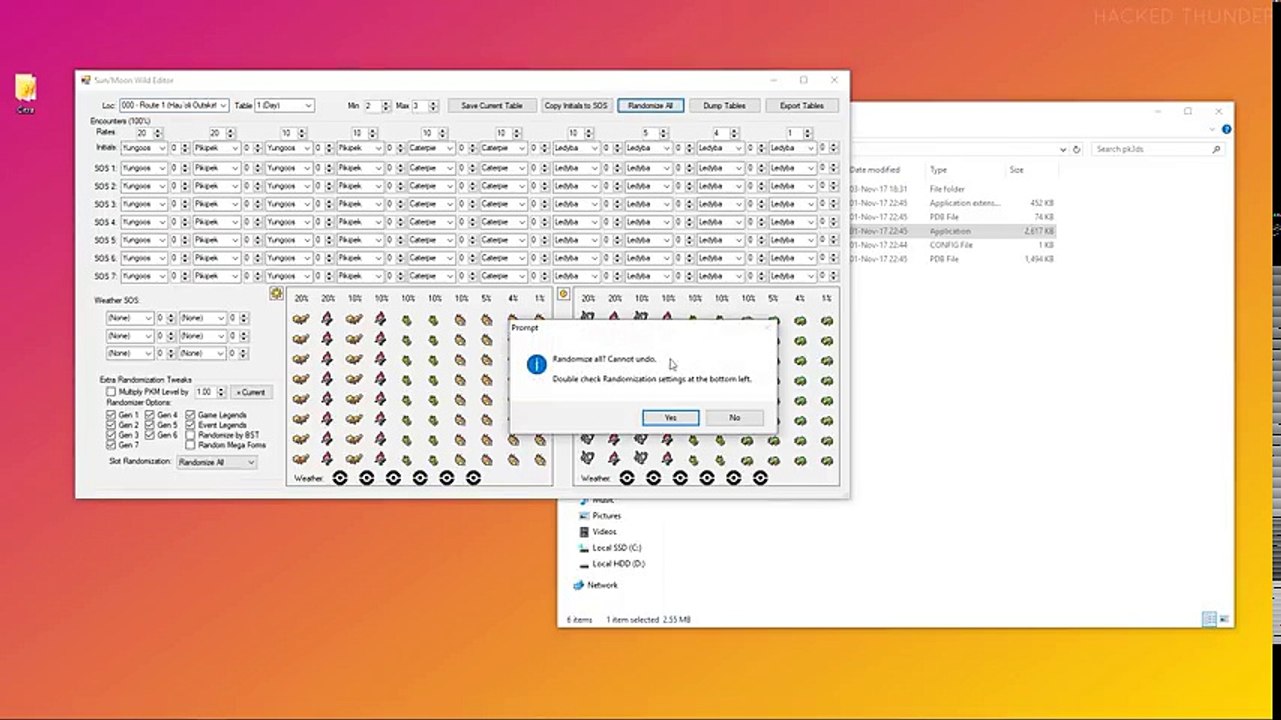Open File Explorer help via the blue question mark
The width and height of the screenshot is (1281, 720).
(1226, 130)
